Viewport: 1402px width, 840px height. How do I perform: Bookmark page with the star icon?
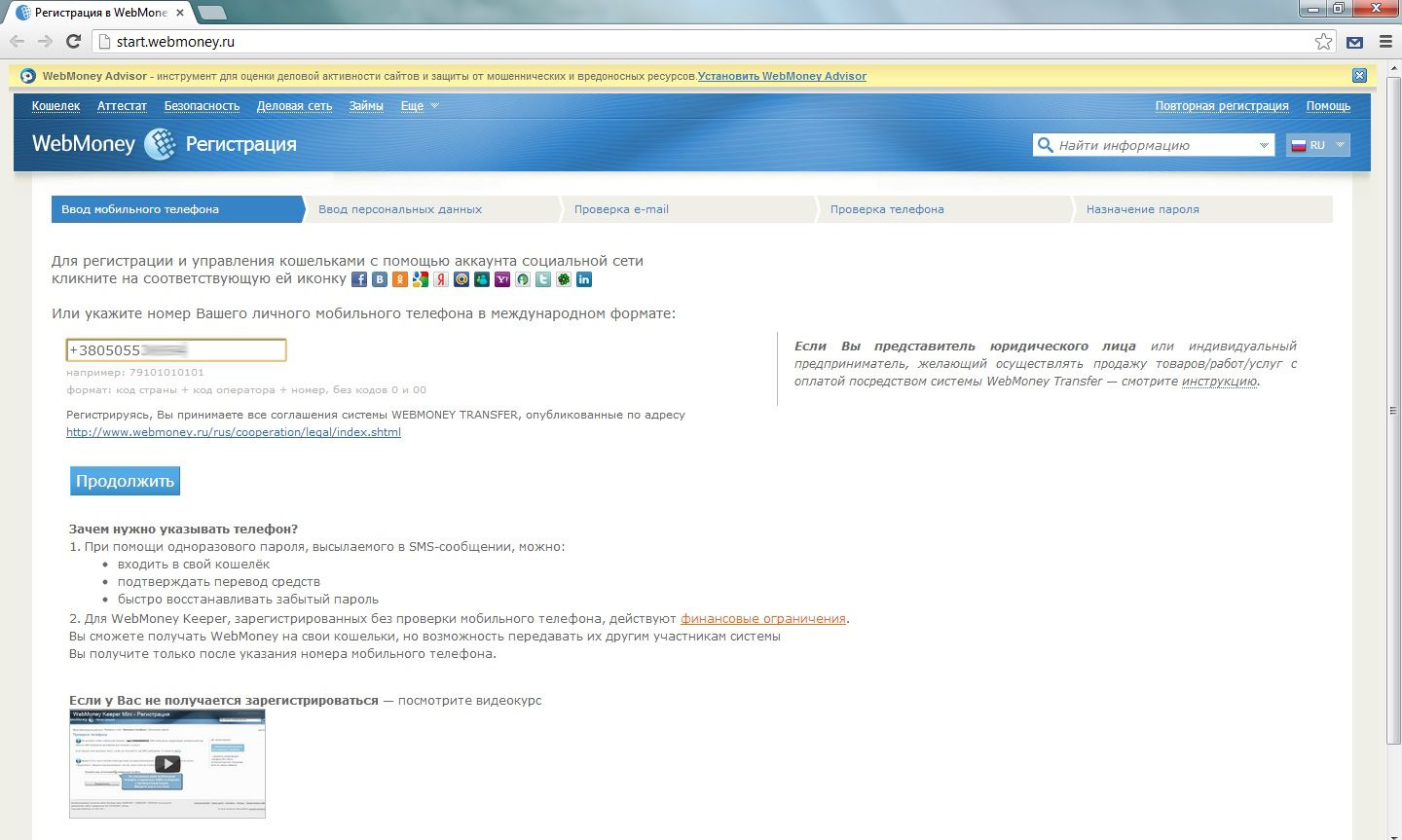click(1323, 42)
